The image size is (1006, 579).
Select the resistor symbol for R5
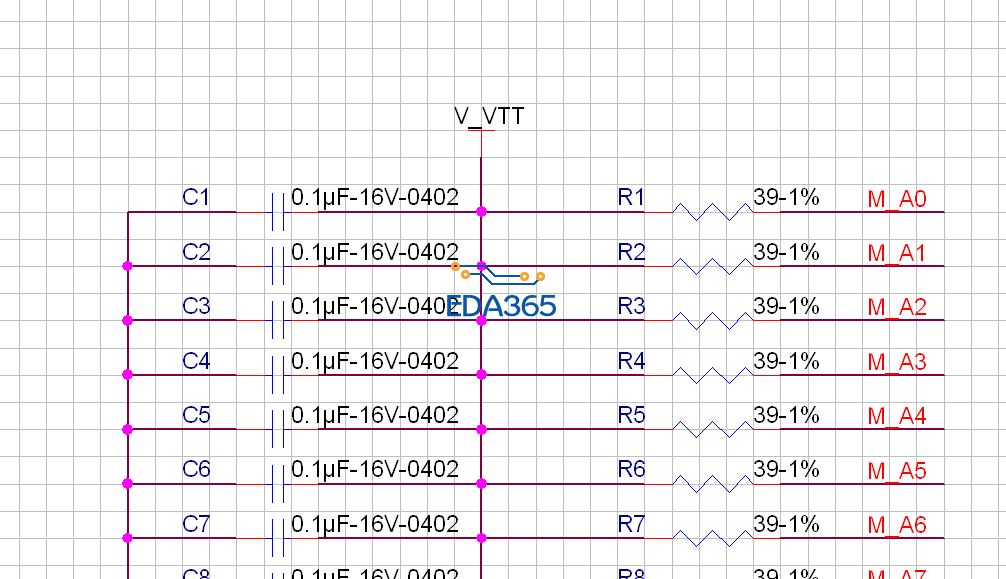pos(710,428)
